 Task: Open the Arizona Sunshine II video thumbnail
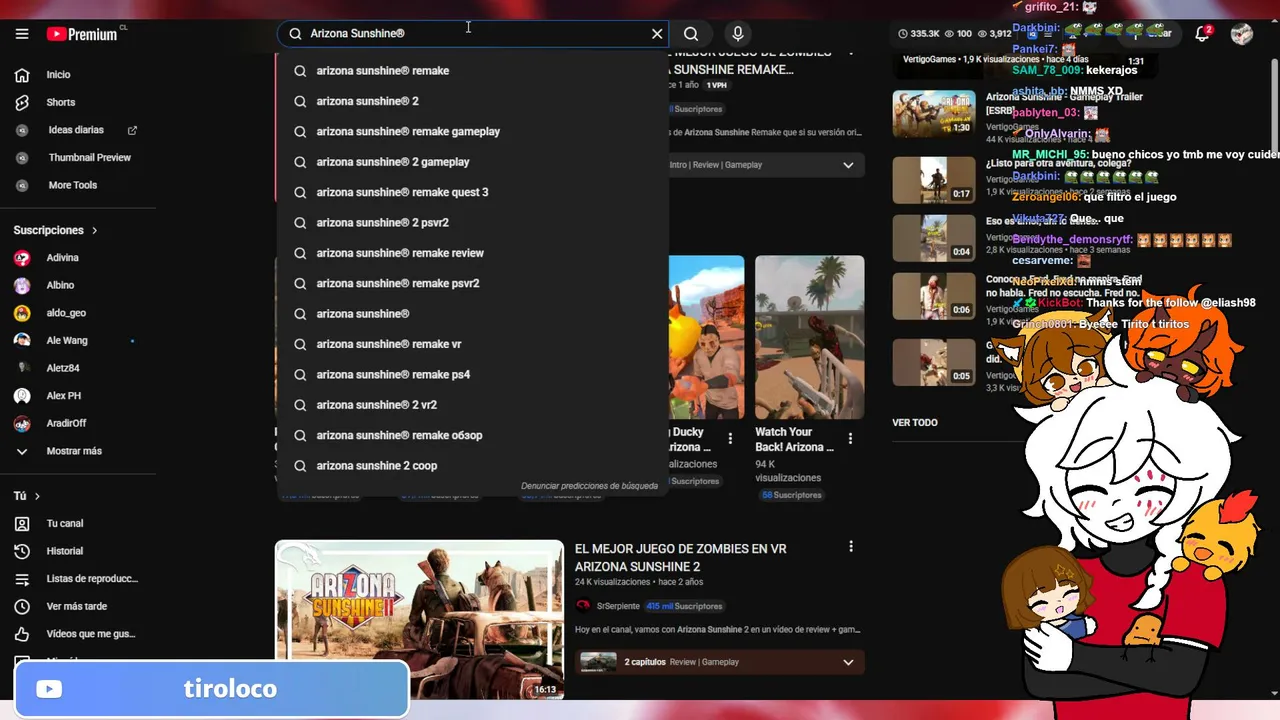point(420,620)
